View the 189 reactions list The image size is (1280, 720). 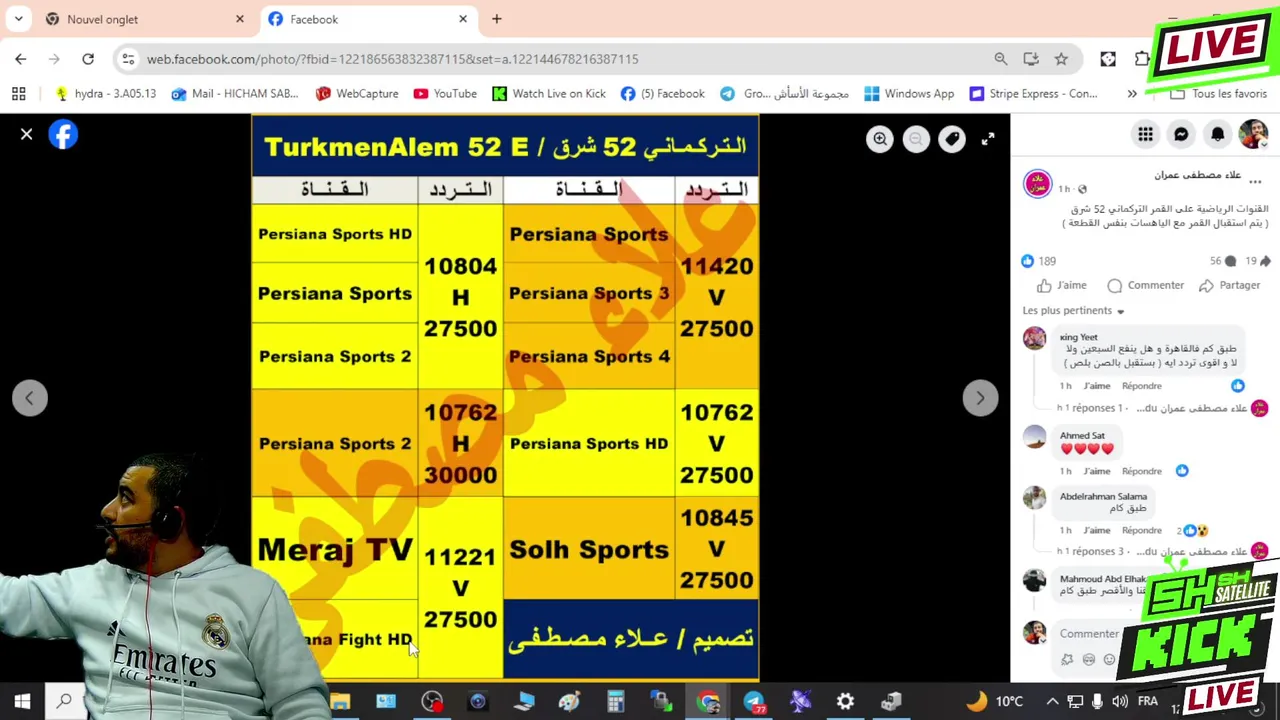click(1038, 261)
